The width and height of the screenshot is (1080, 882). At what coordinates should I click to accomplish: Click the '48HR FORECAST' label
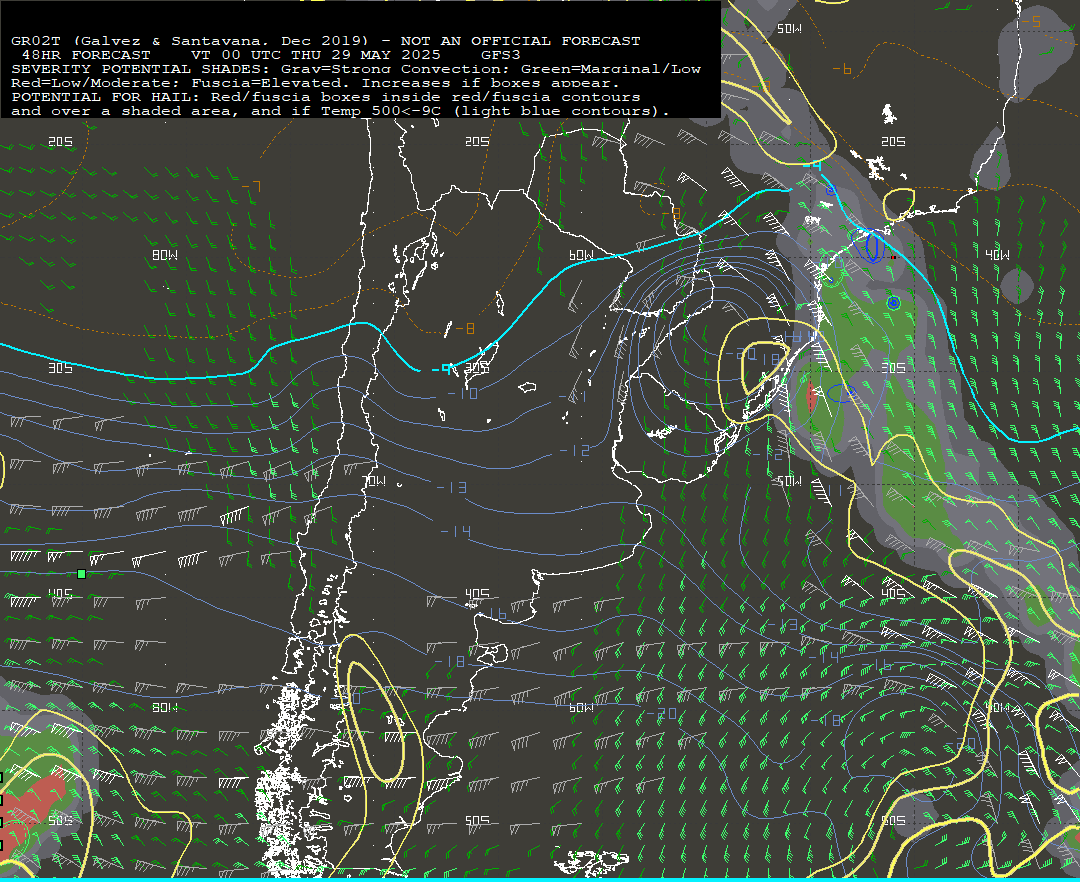pyautogui.click(x=86, y=54)
